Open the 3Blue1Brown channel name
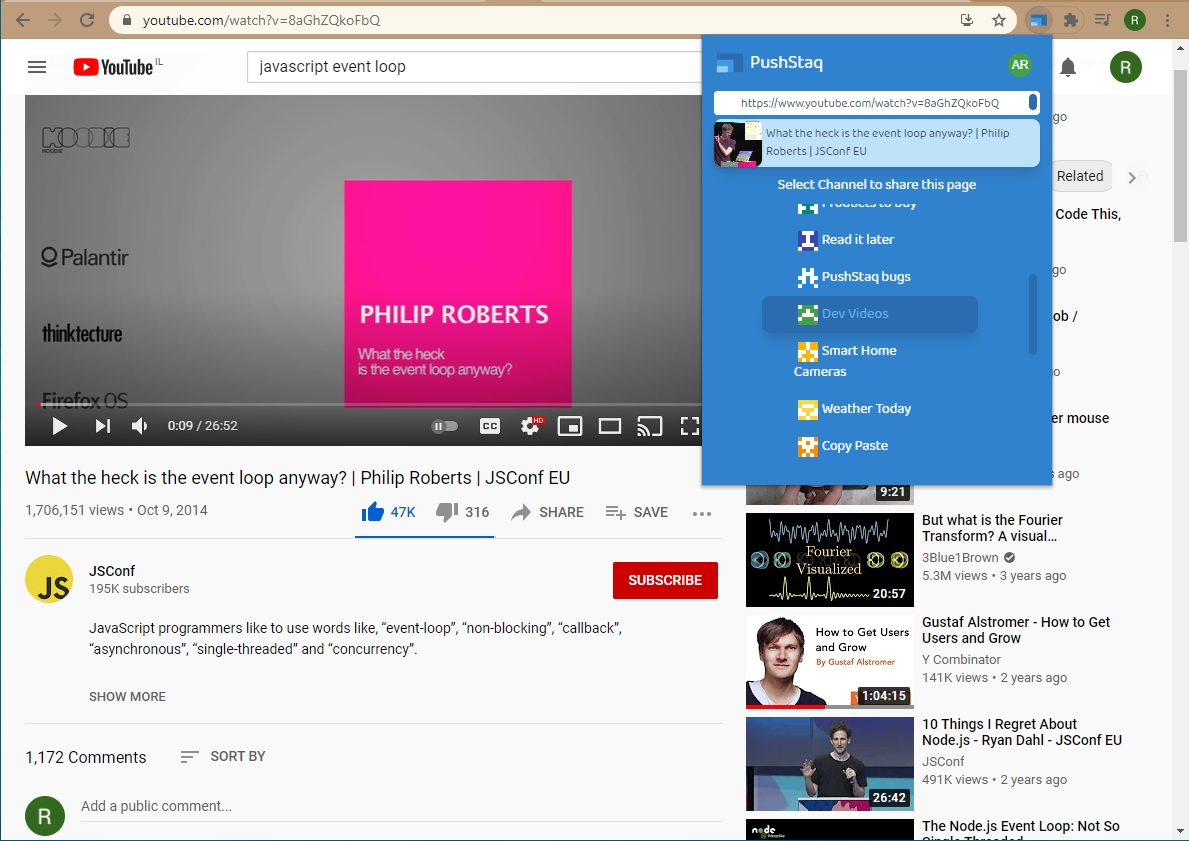This screenshot has height=841, width=1189. tap(960, 557)
